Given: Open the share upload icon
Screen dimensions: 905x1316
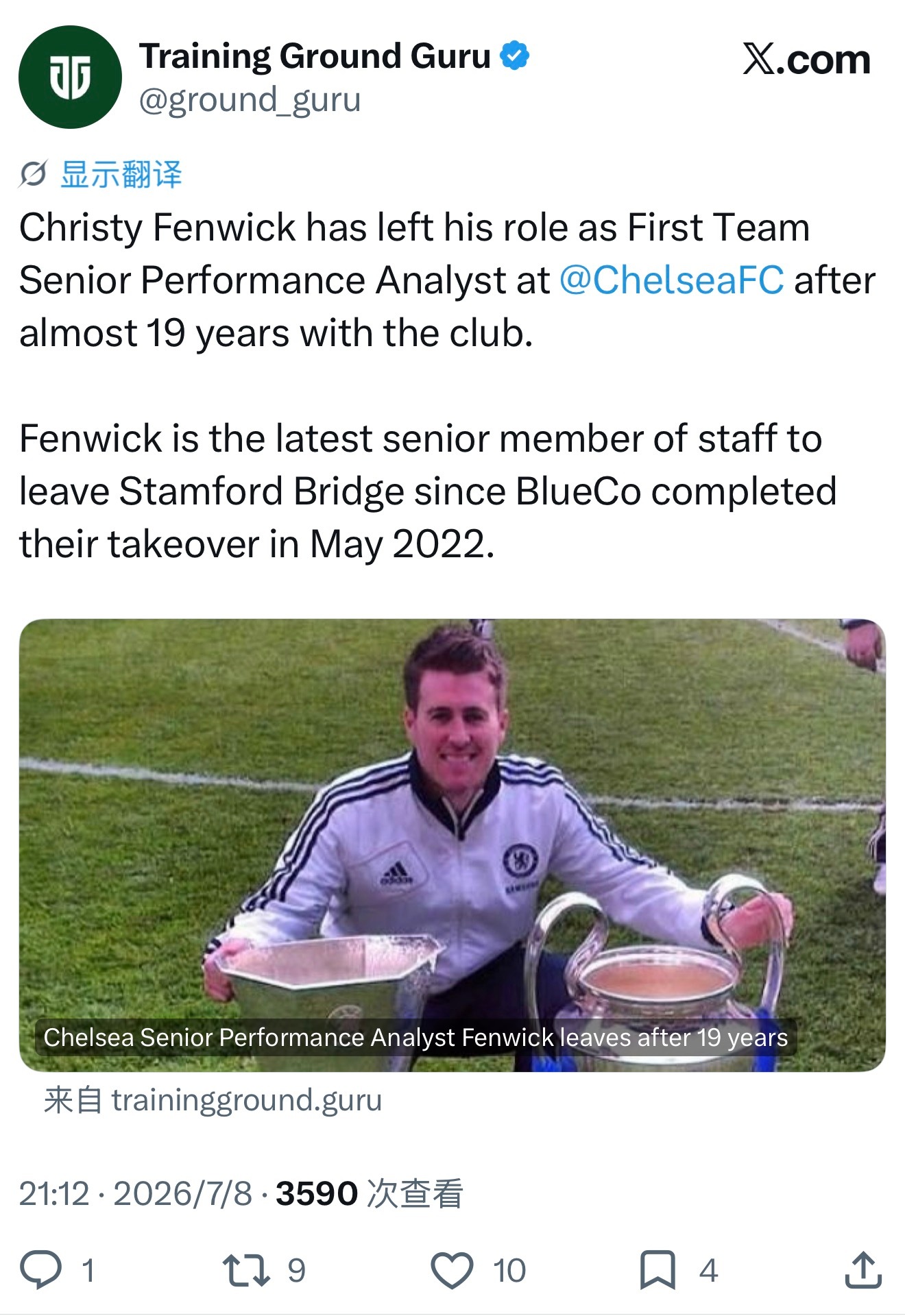Looking at the screenshot, I should pyautogui.click(x=862, y=1269).
